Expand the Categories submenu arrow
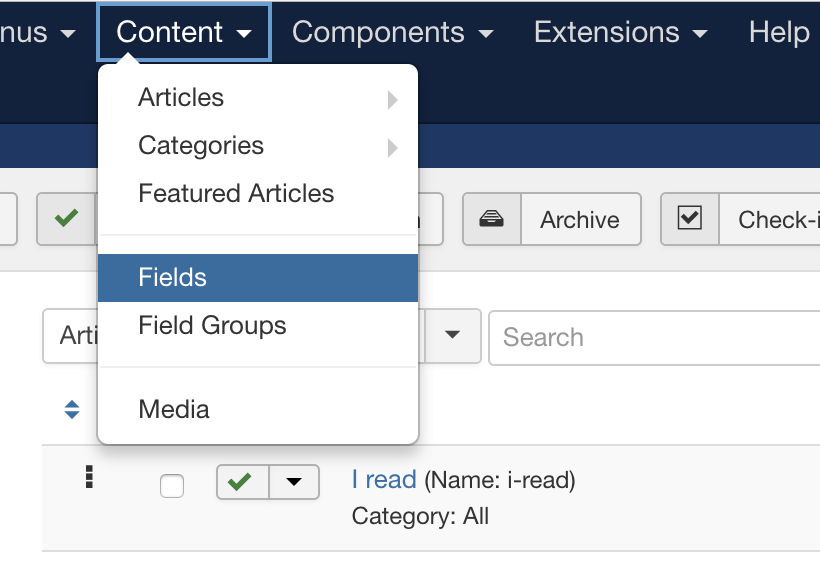Screen dimensions: 820x570 pos(393,147)
